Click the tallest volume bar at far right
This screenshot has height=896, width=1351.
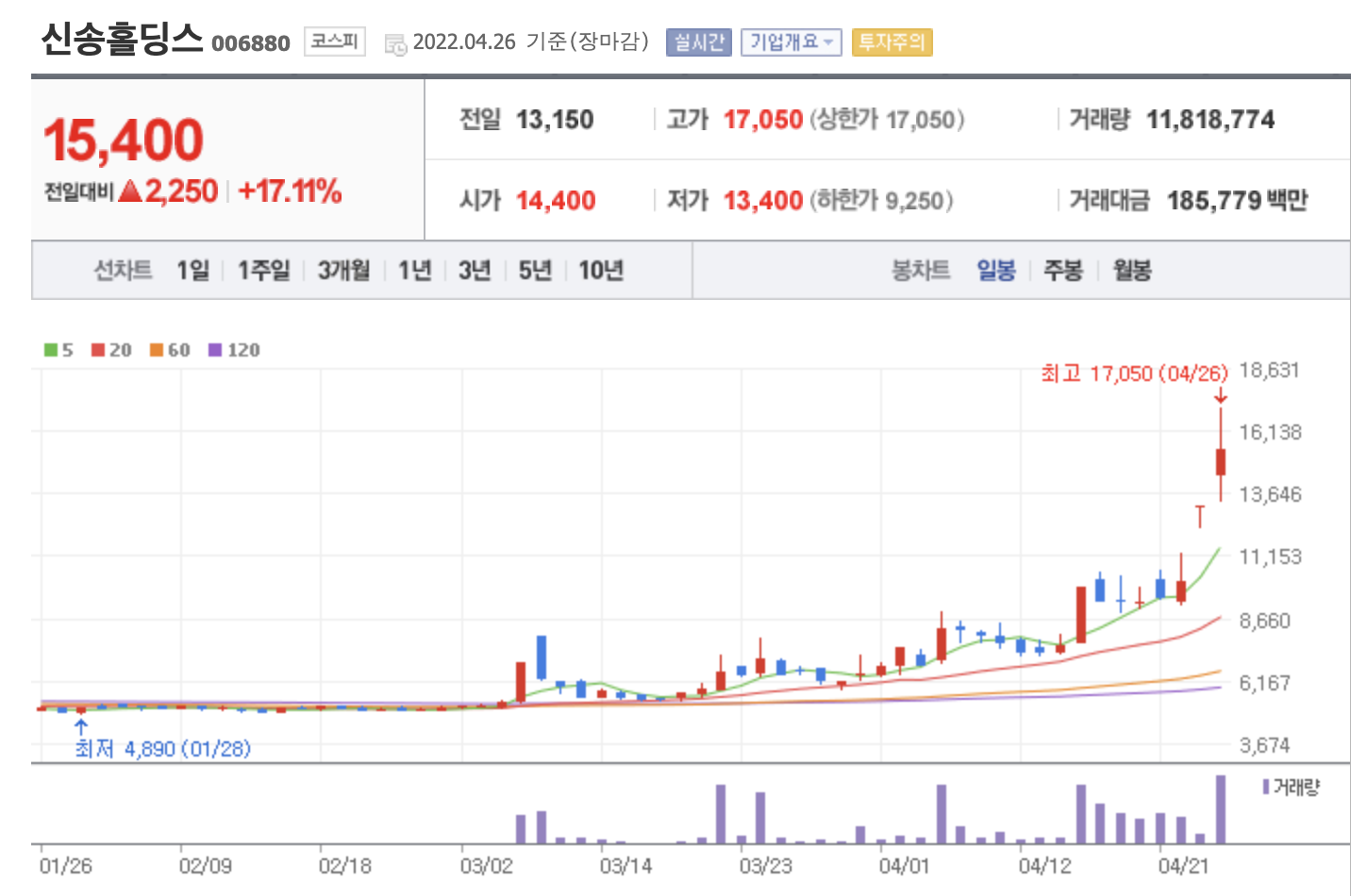click(x=1221, y=809)
